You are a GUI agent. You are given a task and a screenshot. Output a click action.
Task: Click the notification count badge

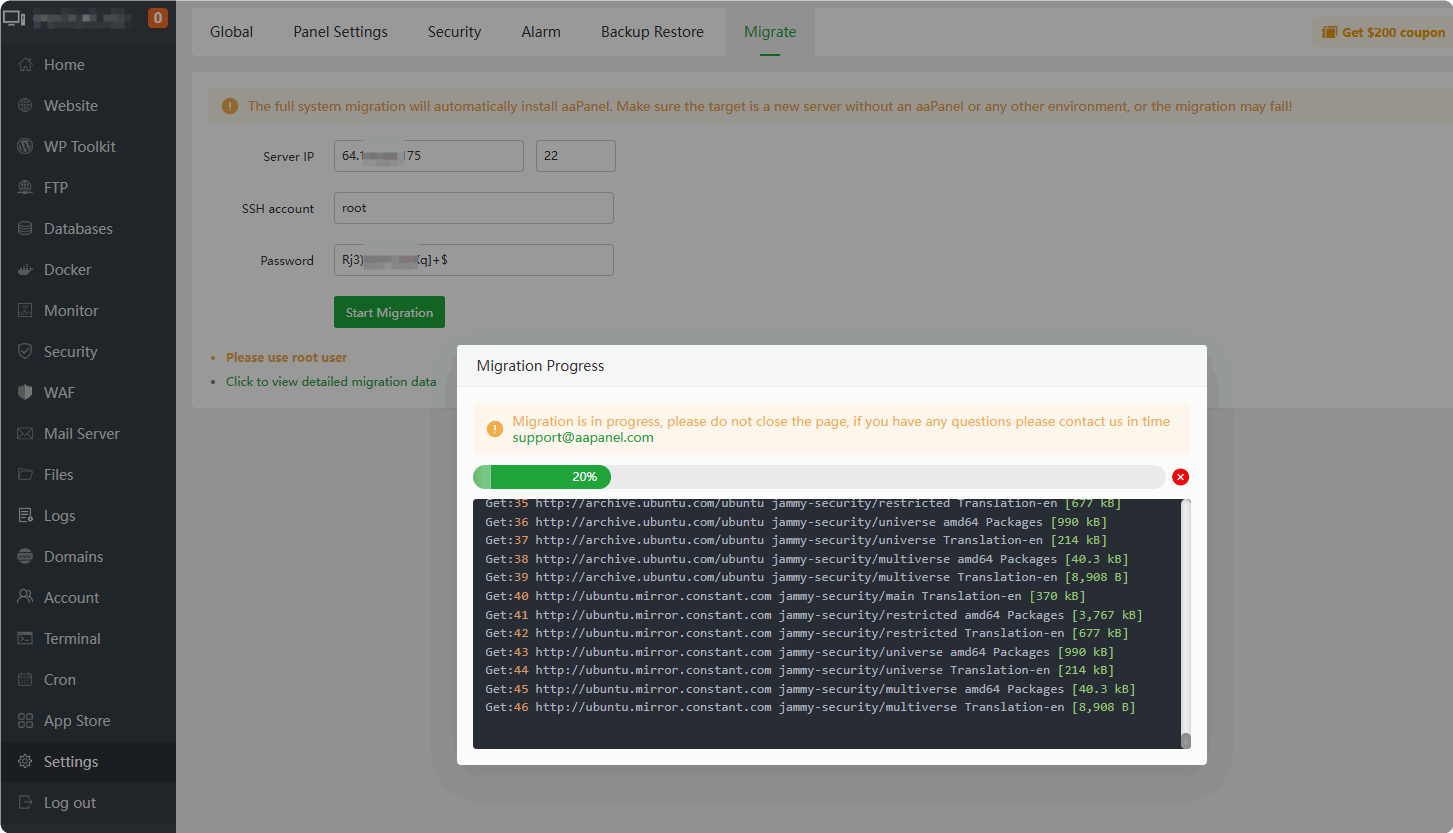tap(157, 18)
